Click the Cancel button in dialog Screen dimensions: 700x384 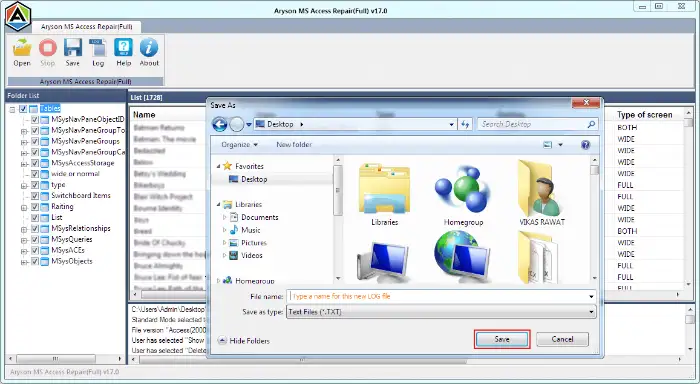[x=562, y=339]
